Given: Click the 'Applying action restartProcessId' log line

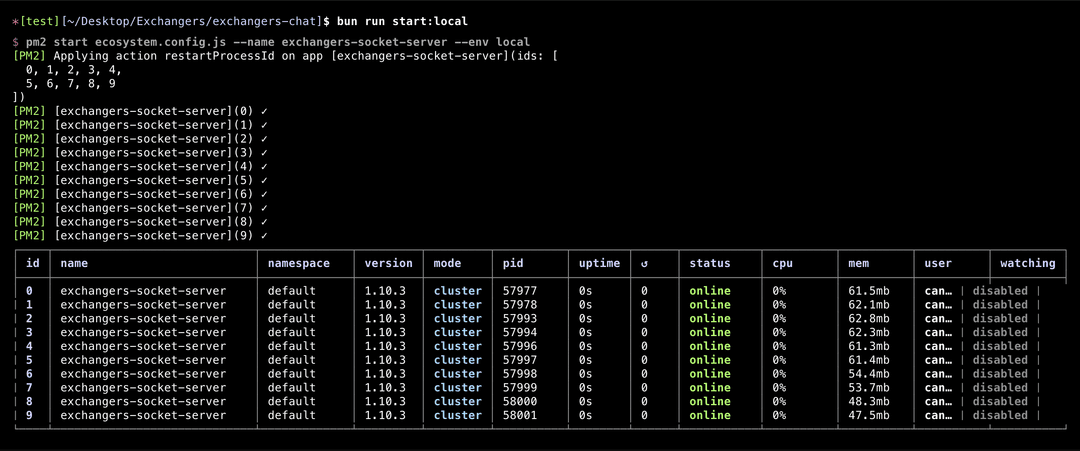Looking at the screenshot, I should (284, 56).
